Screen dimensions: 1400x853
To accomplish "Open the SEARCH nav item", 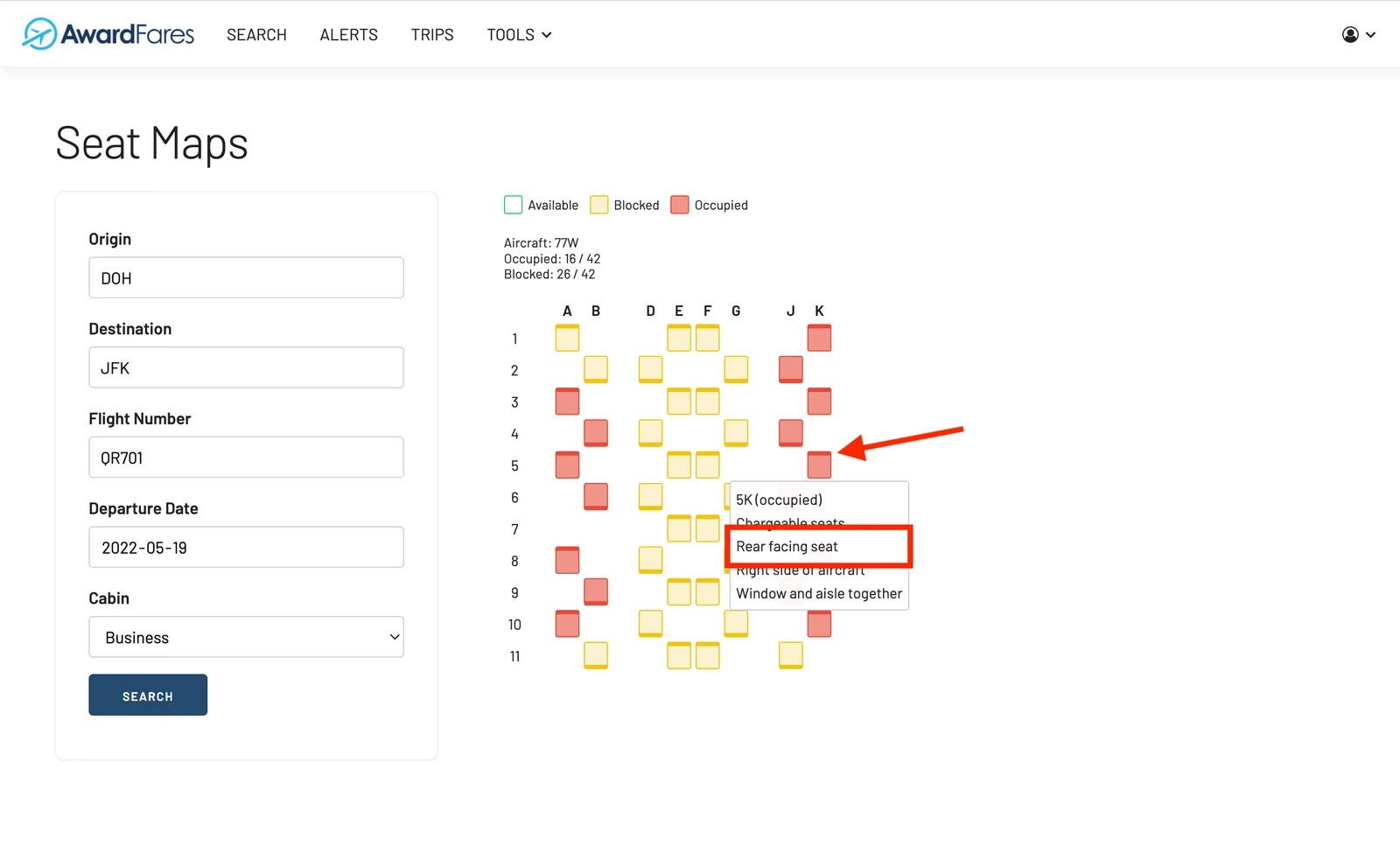I will (x=256, y=35).
